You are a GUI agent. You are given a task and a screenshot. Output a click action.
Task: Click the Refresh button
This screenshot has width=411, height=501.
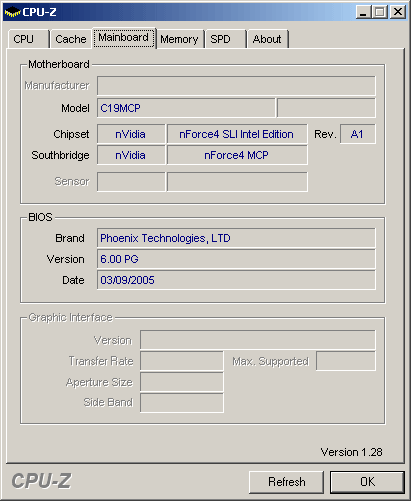286,482
